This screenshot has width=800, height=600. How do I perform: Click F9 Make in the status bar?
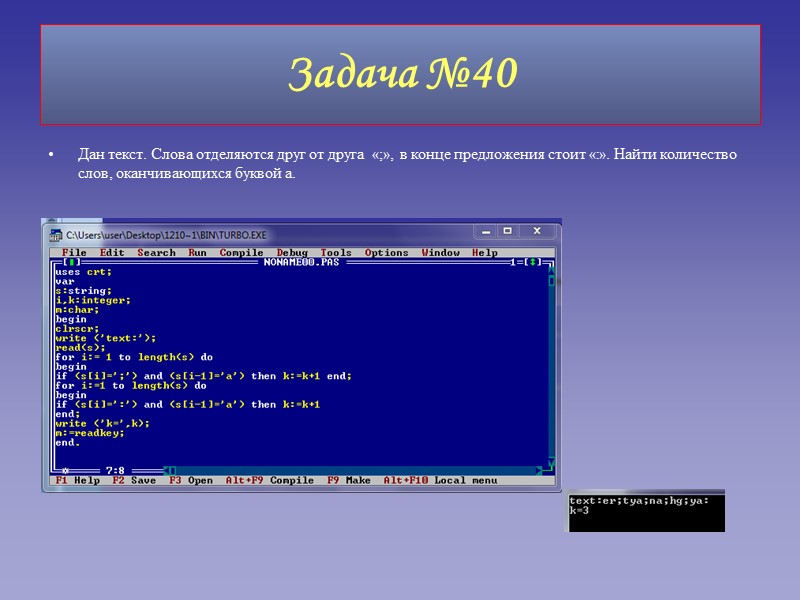coord(349,480)
